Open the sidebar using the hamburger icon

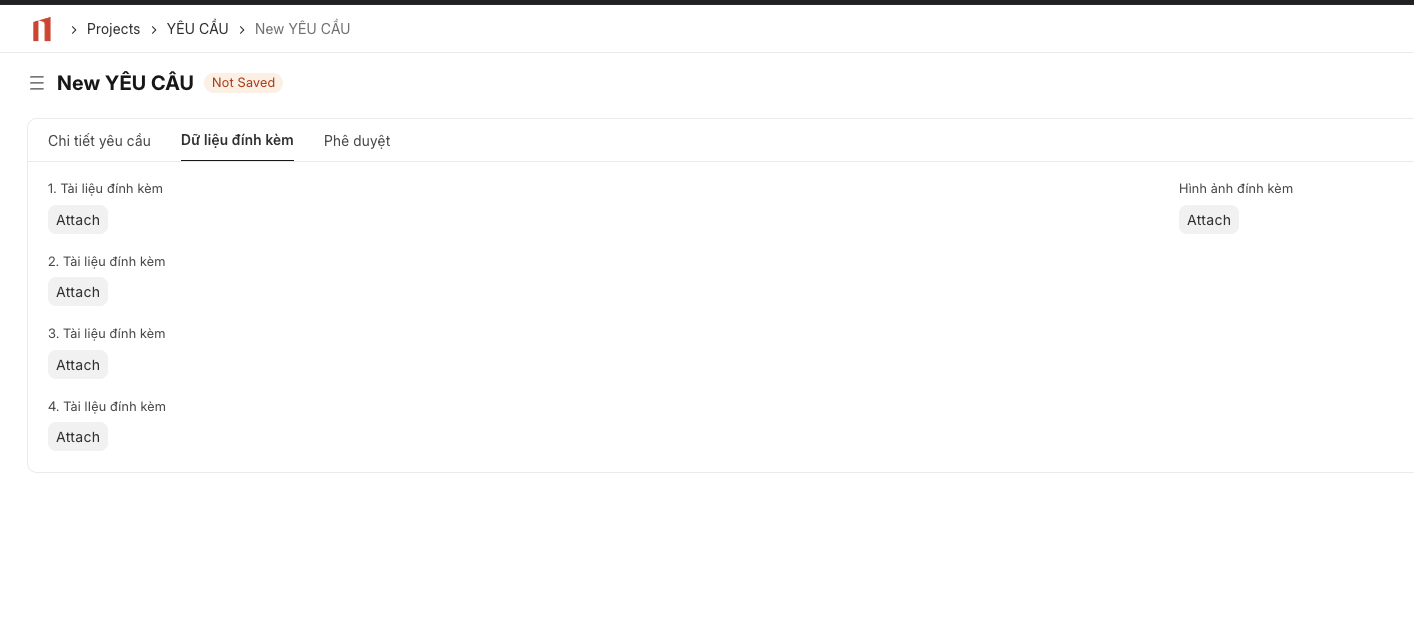[x=37, y=83]
